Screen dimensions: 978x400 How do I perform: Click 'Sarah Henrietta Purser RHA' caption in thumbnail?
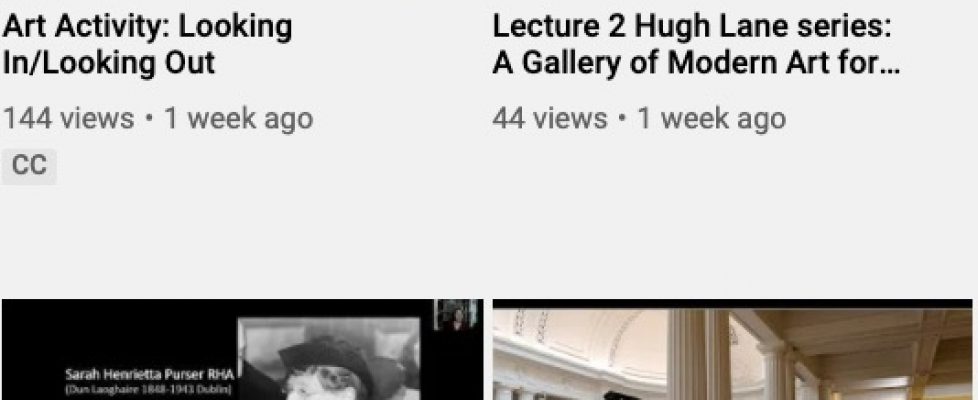(x=149, y=375)
